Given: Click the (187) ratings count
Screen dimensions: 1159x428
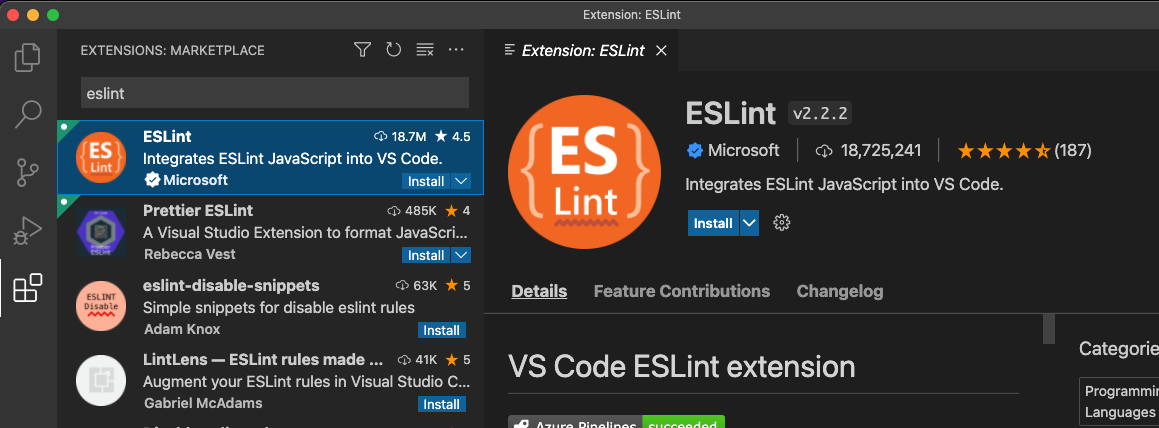Looking at the screenshot, I should tap(1073, 151).
